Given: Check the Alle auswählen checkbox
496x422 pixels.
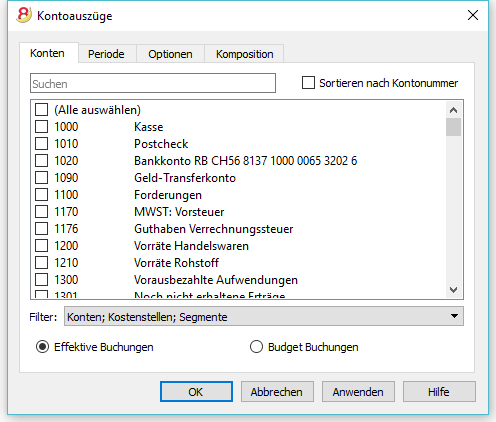Looking at the screenshot, I should [x=41, y=110].
